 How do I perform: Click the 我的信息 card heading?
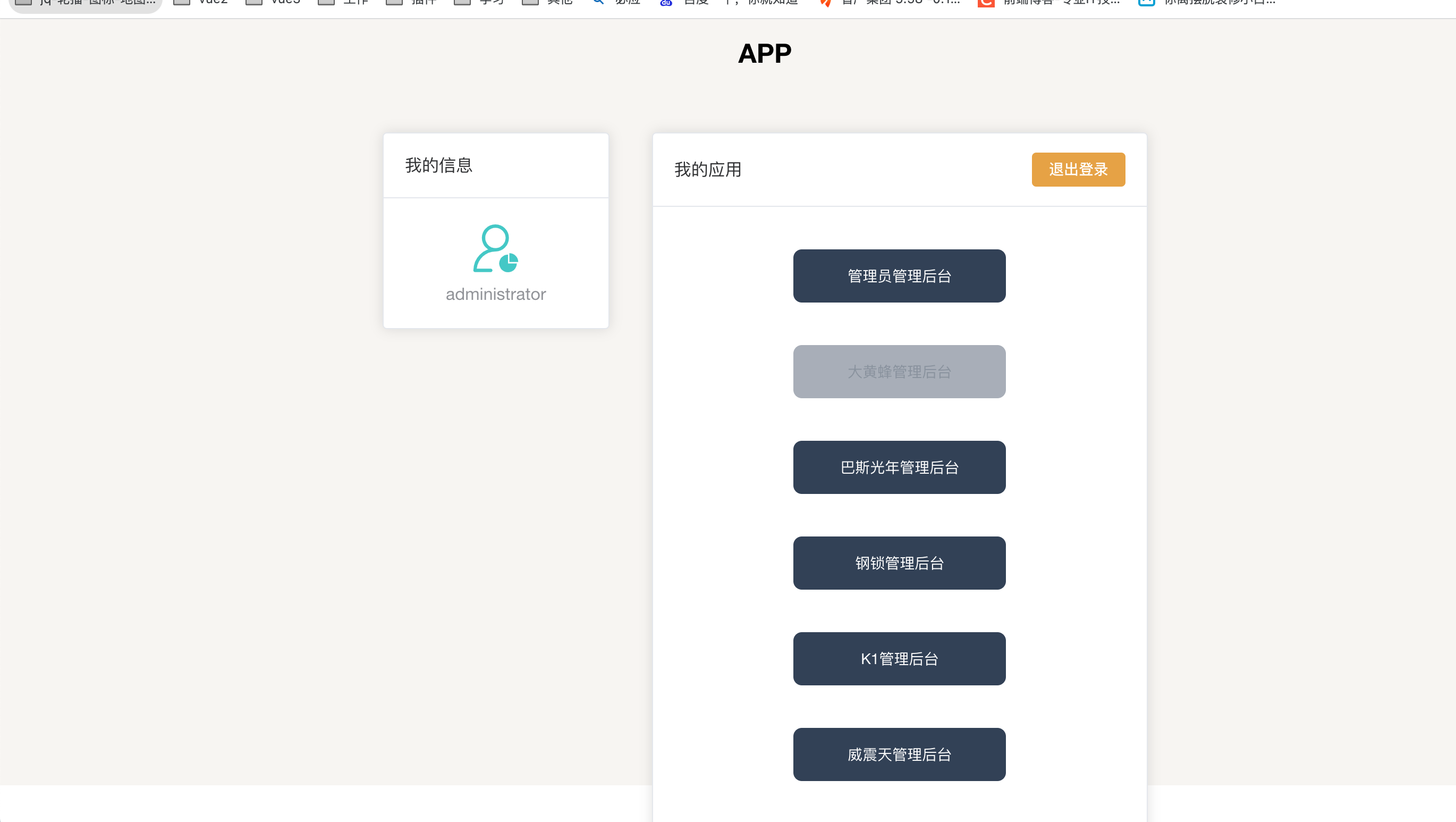438,165
